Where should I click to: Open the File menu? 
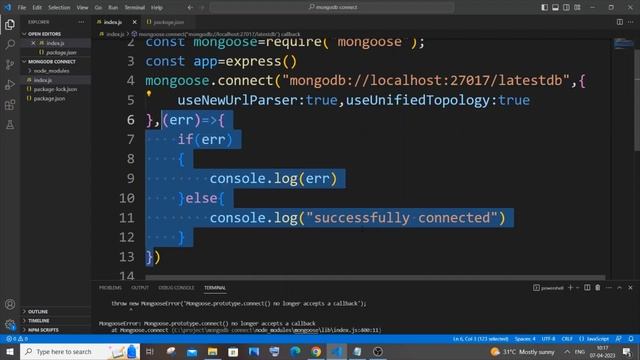pyautogui.click(x=22, y=7)
